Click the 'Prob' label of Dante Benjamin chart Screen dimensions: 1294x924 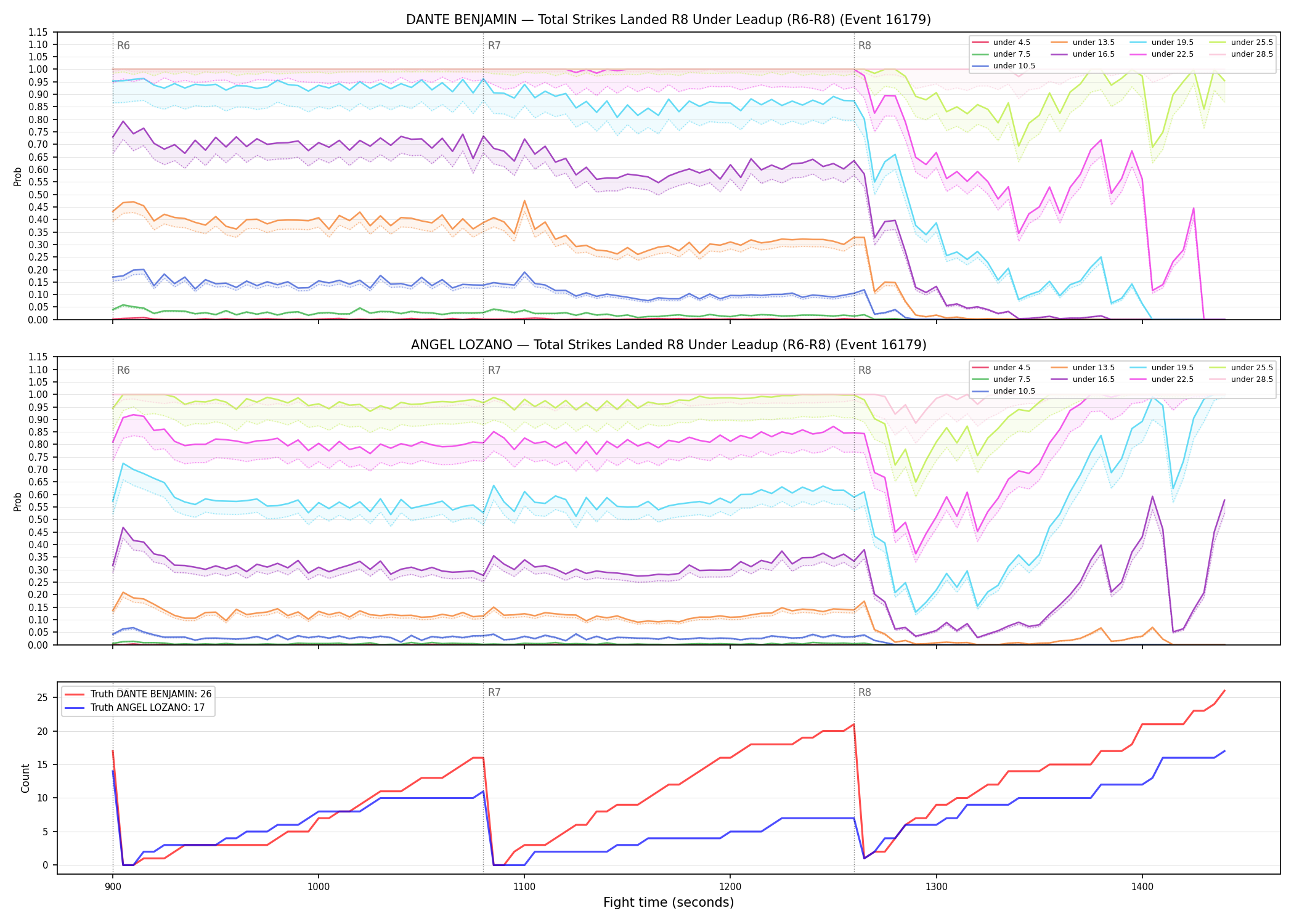pyautogui.click(x=18, y=176)
